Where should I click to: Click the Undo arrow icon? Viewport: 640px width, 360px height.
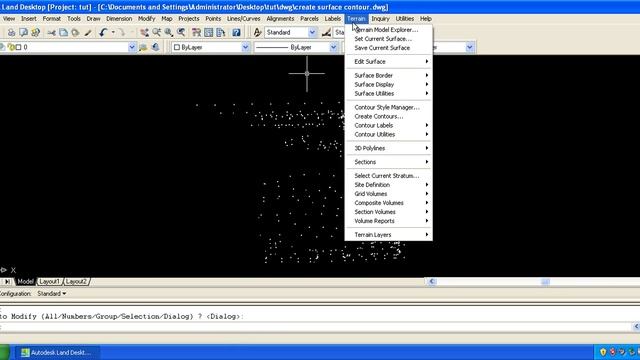click(x=103, y=33)
